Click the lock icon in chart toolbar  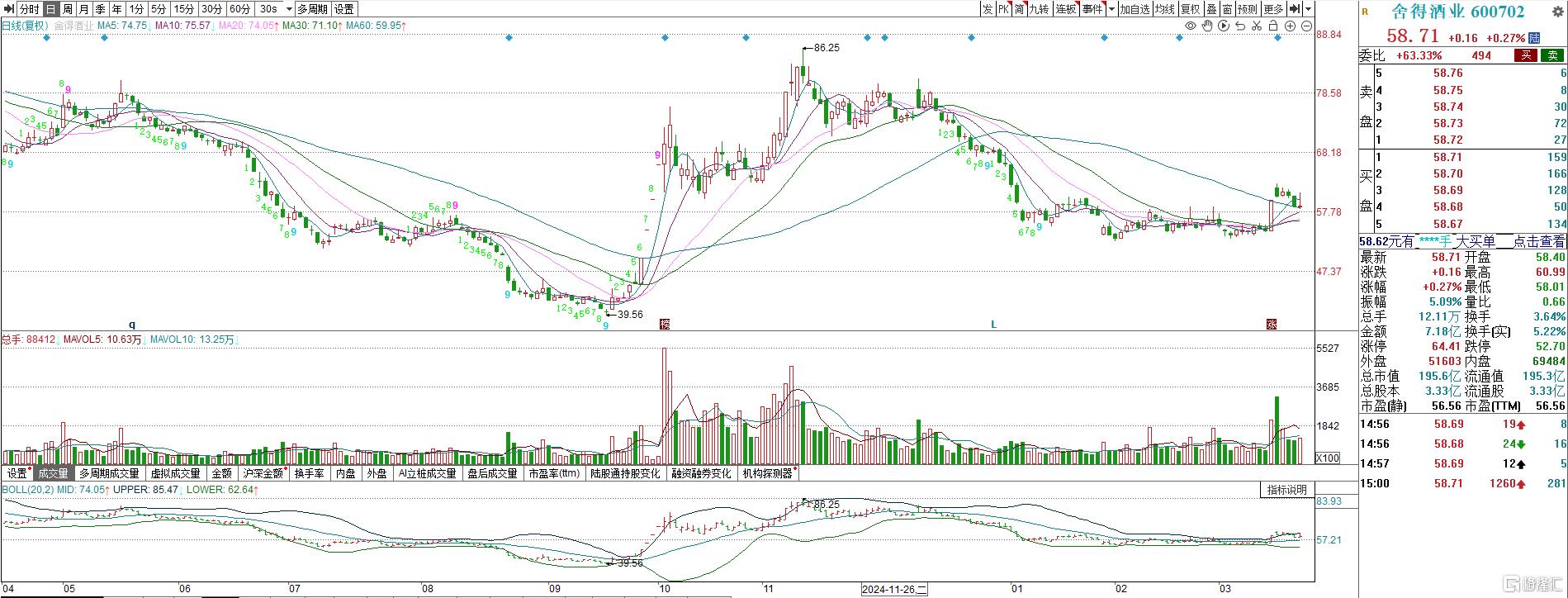pyautogui.click(x=1274, y=26)
